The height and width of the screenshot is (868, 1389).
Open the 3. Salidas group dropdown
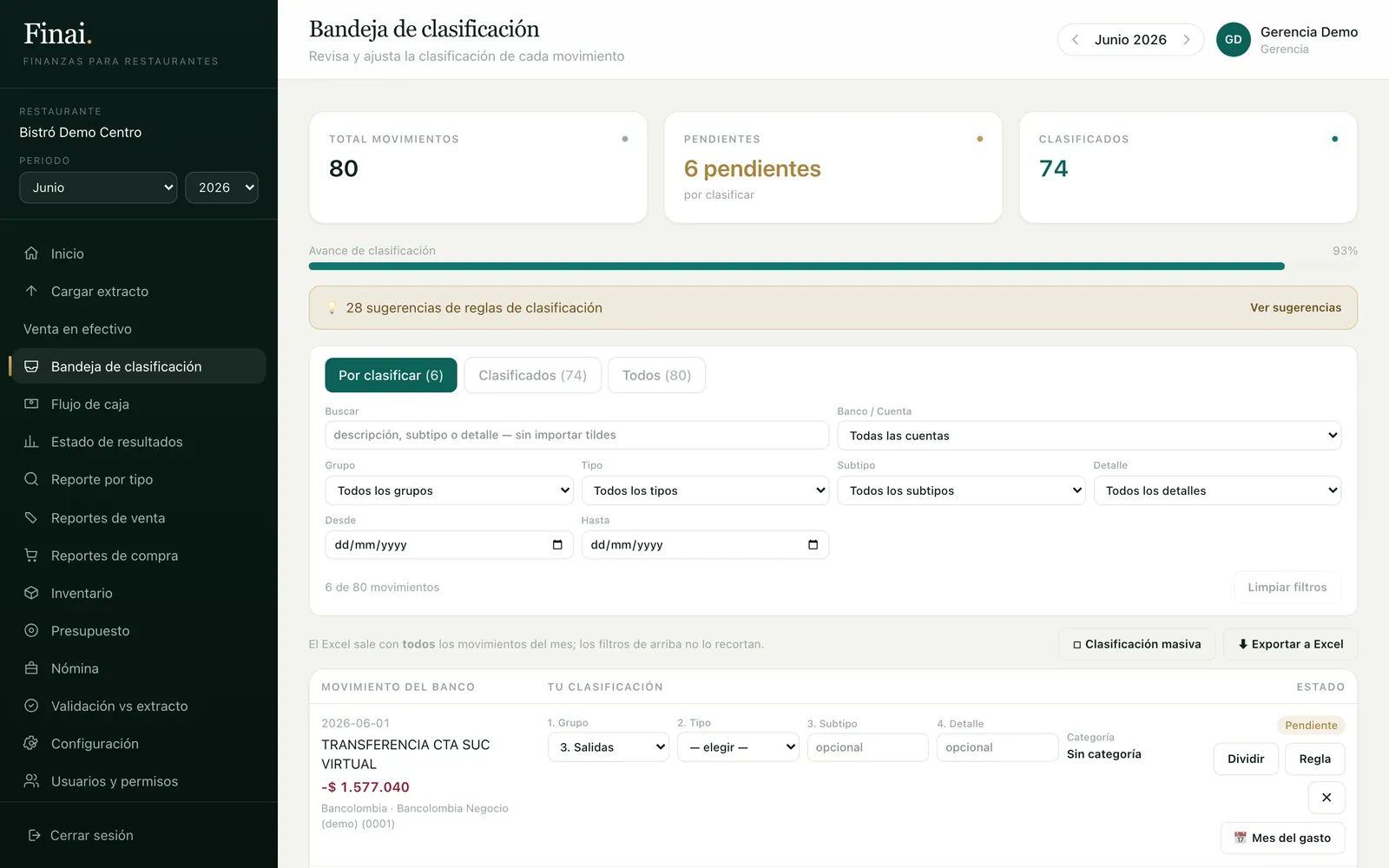coord(609,747)
